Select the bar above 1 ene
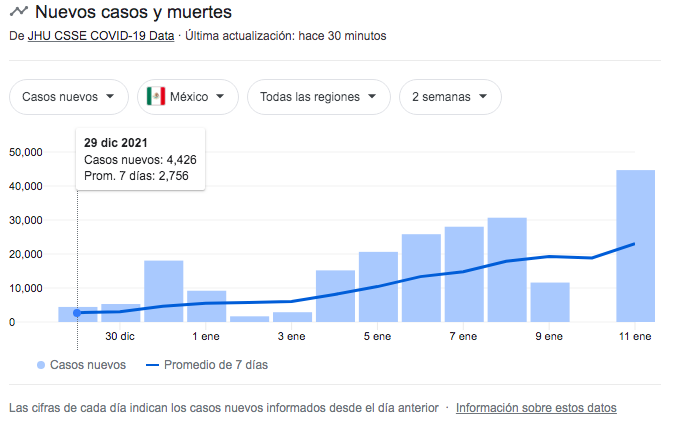Screen dimensions: 686x432 click(206, 306)
